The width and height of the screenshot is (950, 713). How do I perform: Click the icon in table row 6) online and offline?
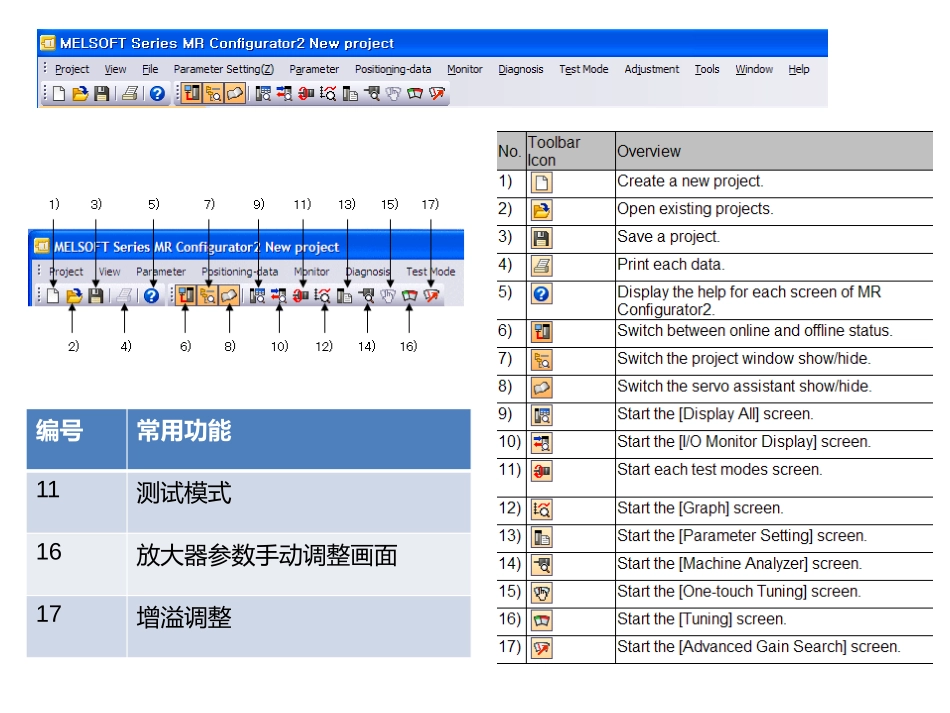542,332
